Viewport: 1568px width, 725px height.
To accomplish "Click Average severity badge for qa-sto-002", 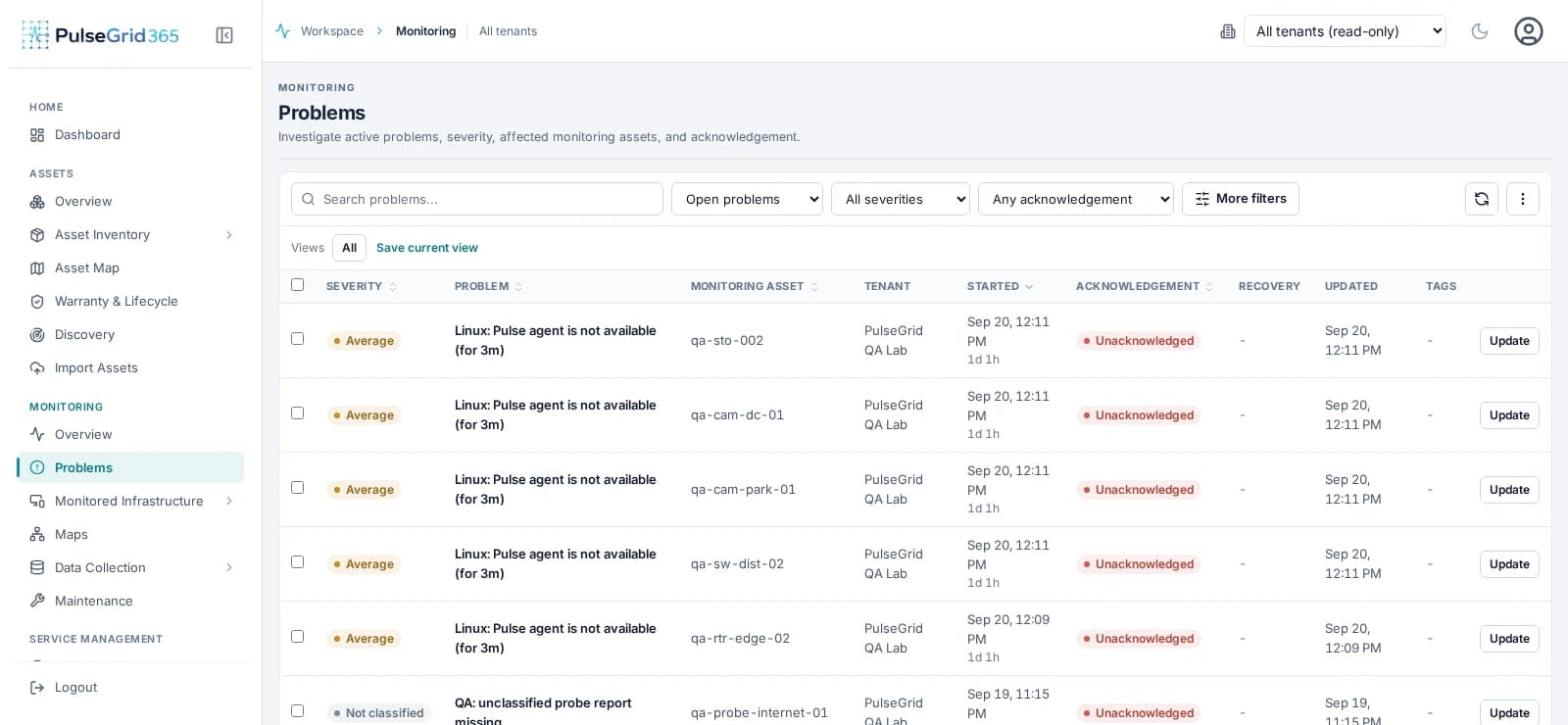I will click(x=364, y=341).
